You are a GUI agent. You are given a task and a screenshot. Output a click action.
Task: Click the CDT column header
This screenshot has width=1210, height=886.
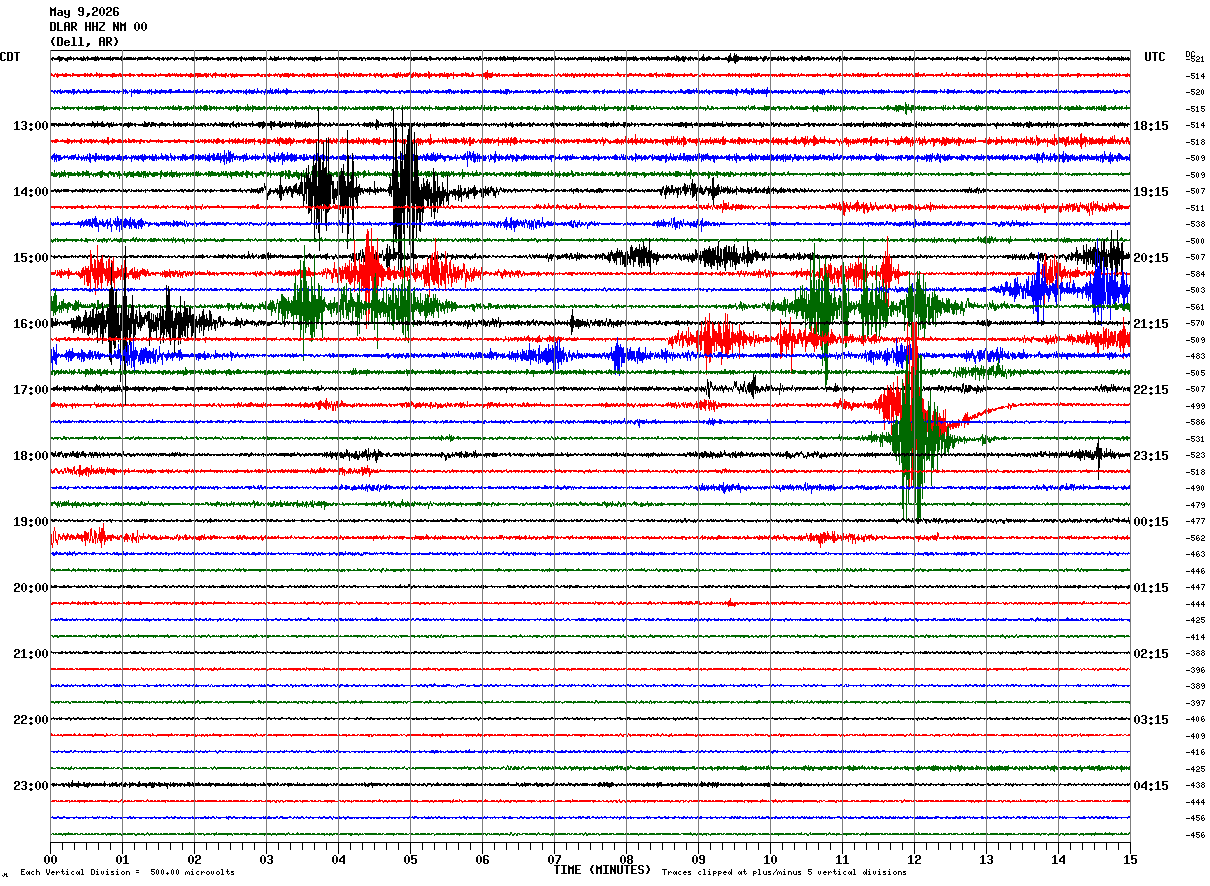(10, 57)
